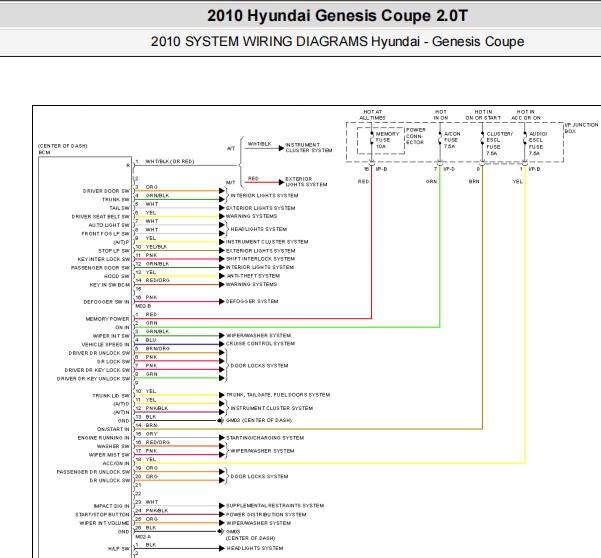Viewport: 601px width, 558px height.
Task: Click the "H/LP SW" pin label
Action: pos(119,549)
